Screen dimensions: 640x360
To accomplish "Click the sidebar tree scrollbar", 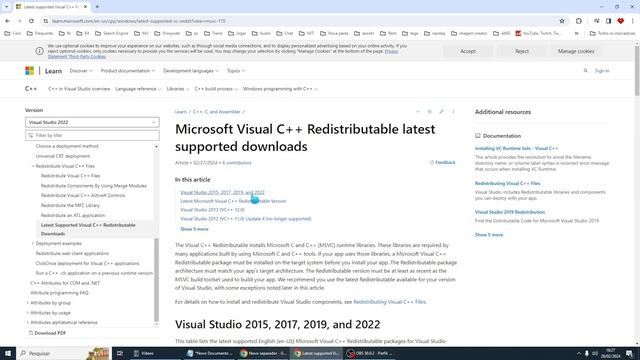I will [x=156, y=280].
